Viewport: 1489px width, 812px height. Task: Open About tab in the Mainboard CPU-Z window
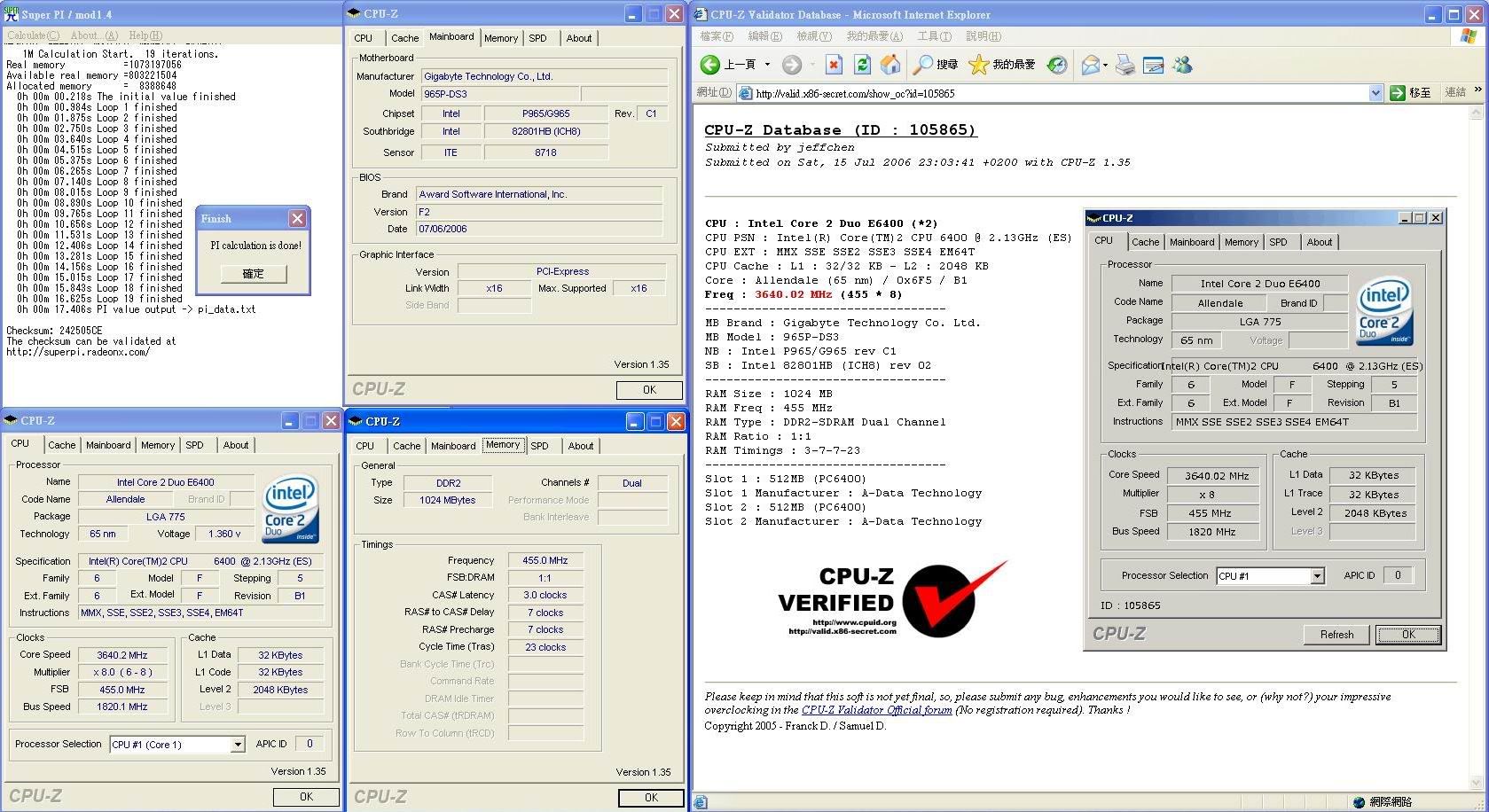579,38
